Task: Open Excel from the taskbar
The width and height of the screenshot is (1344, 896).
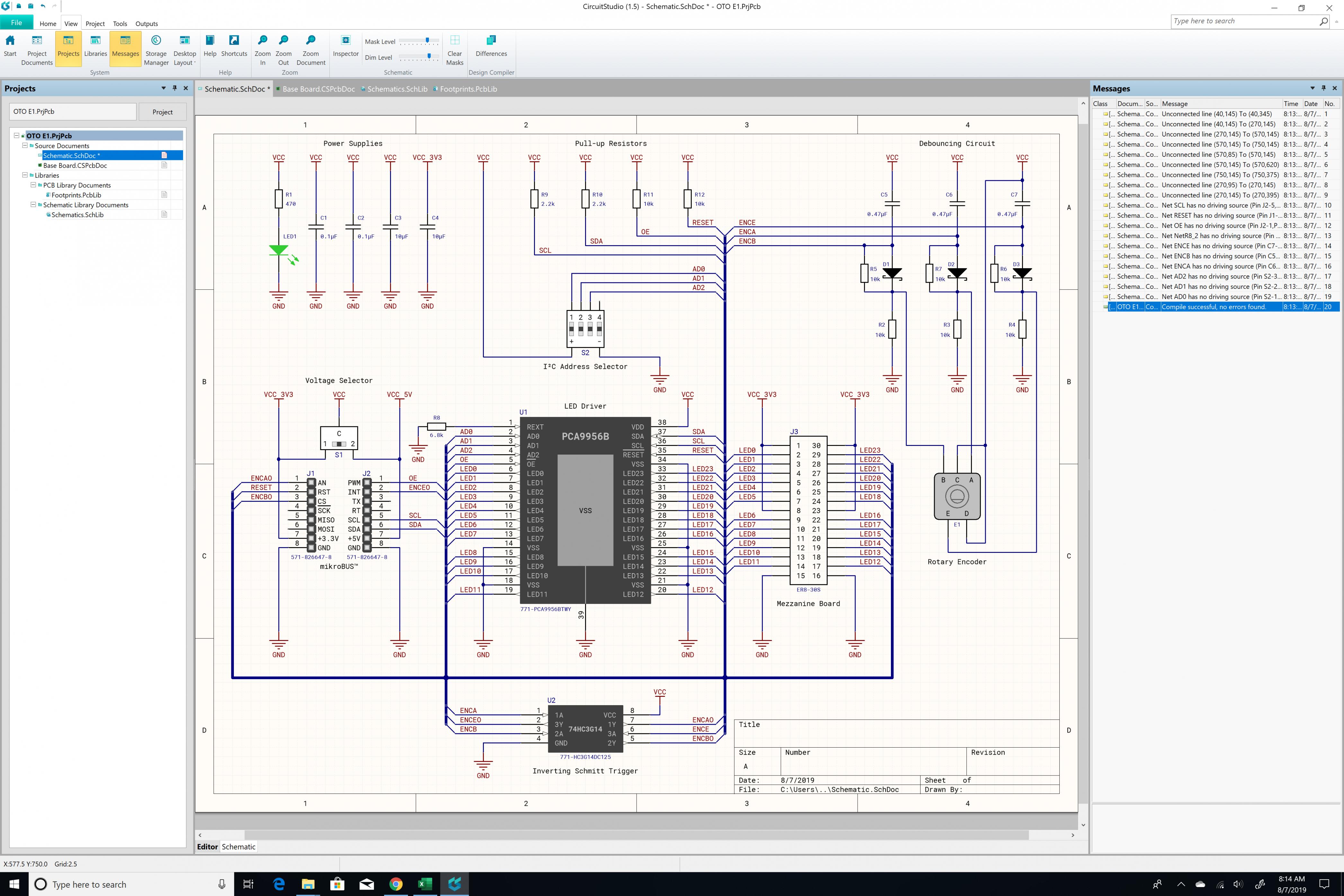Action: tap(424, 884)
